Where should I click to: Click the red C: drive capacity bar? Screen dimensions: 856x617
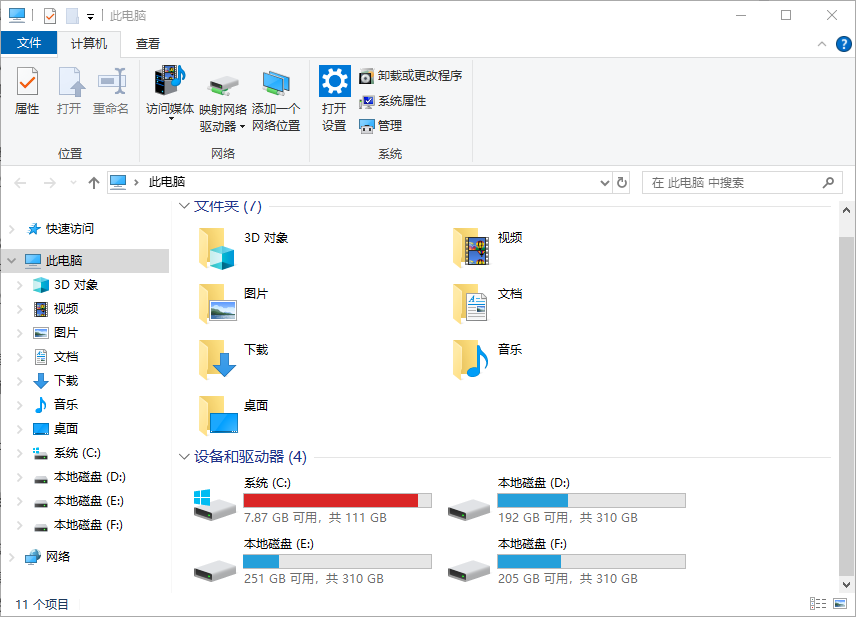pyautogui.click(x=337, y=499)
